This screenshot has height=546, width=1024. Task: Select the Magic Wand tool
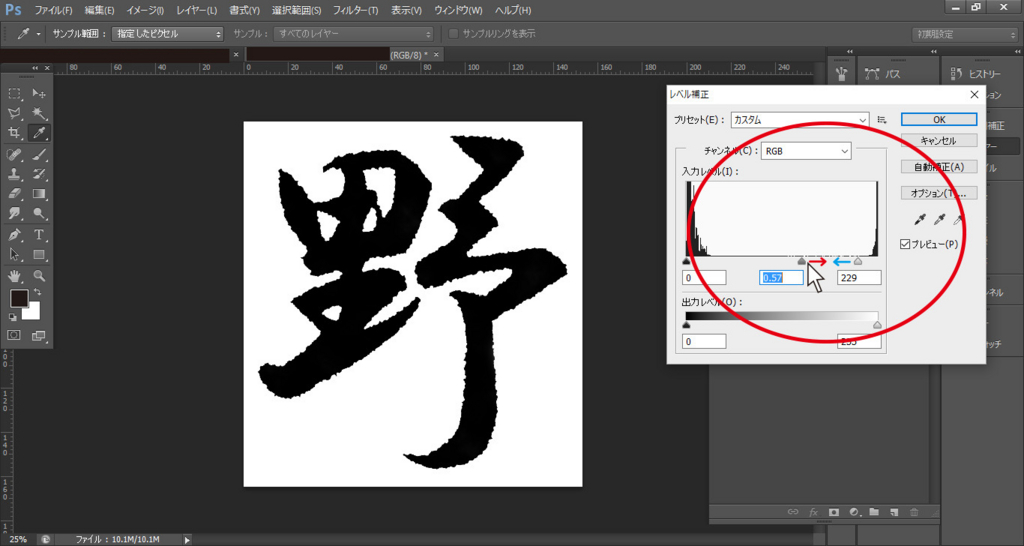(39, 114)
